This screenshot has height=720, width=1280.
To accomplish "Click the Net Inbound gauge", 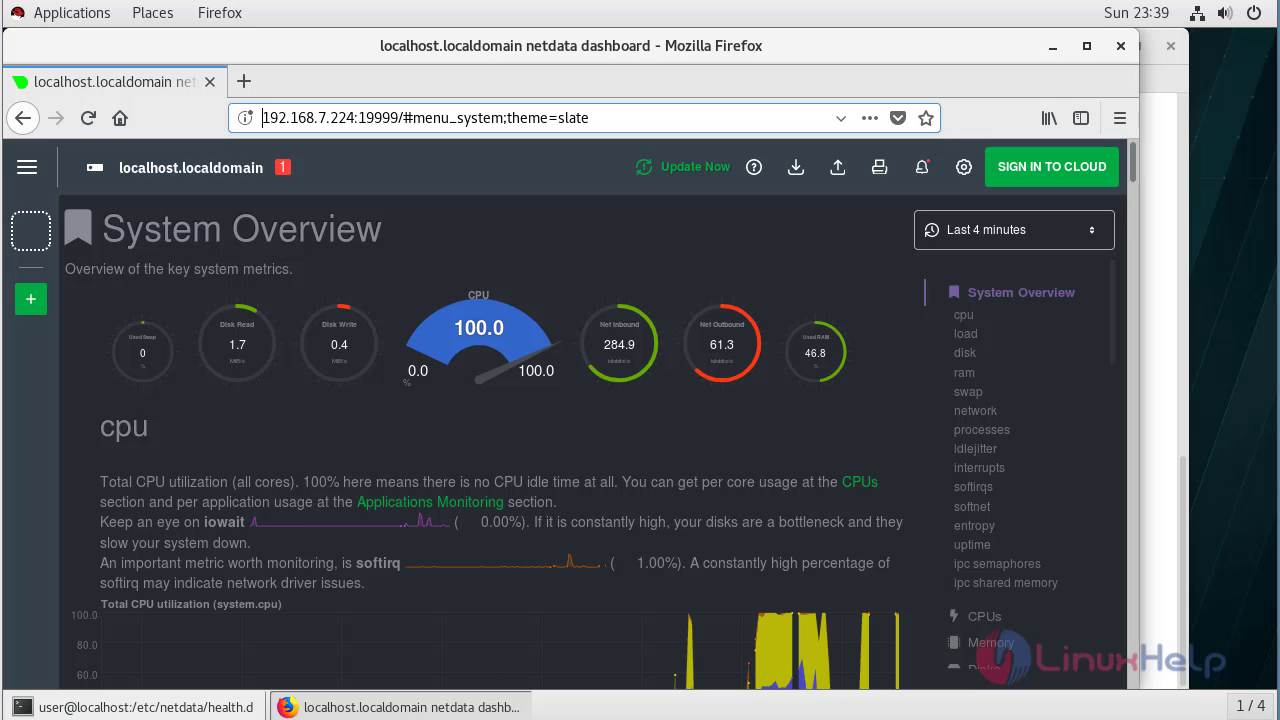I will click(619, 343).
